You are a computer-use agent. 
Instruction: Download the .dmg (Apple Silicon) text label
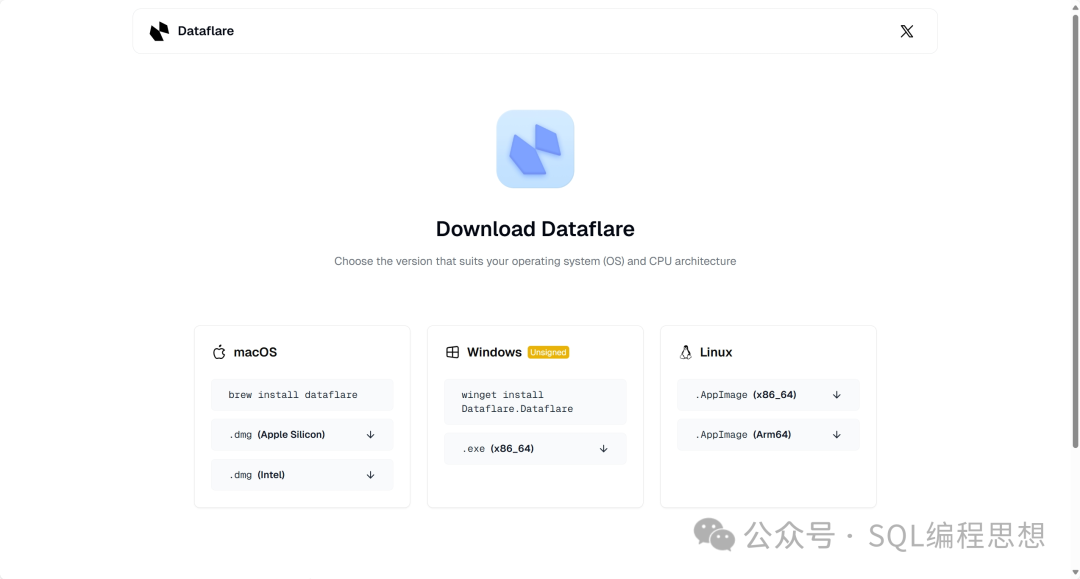click(x=277, y=435)
